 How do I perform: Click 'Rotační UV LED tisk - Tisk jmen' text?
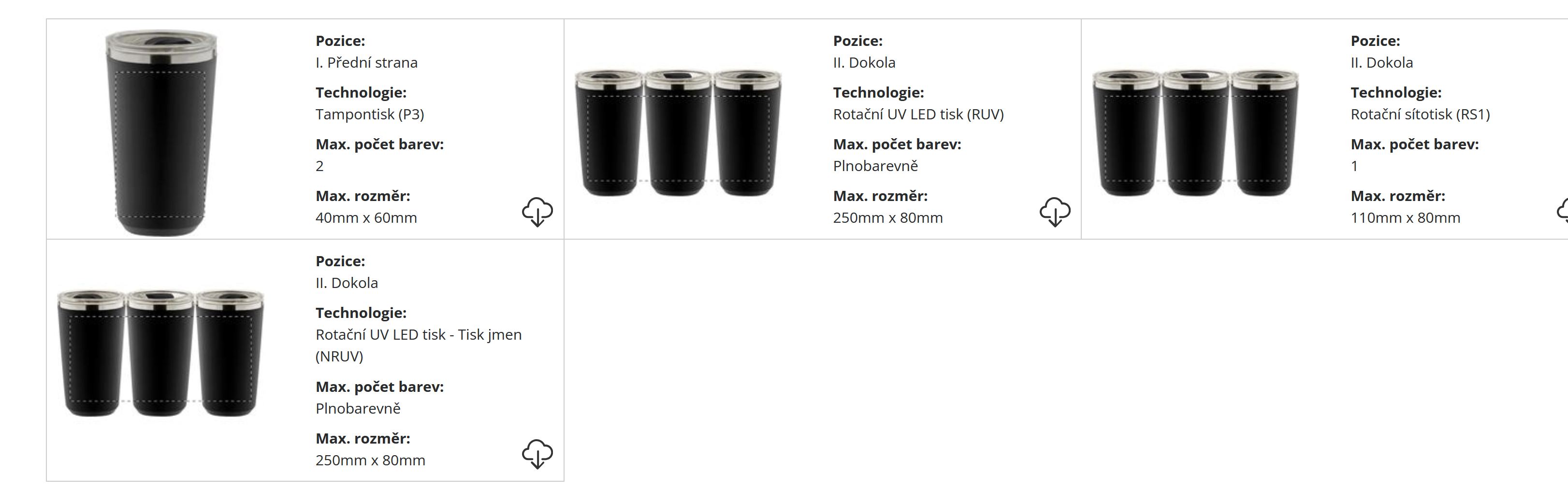(418, 334)
